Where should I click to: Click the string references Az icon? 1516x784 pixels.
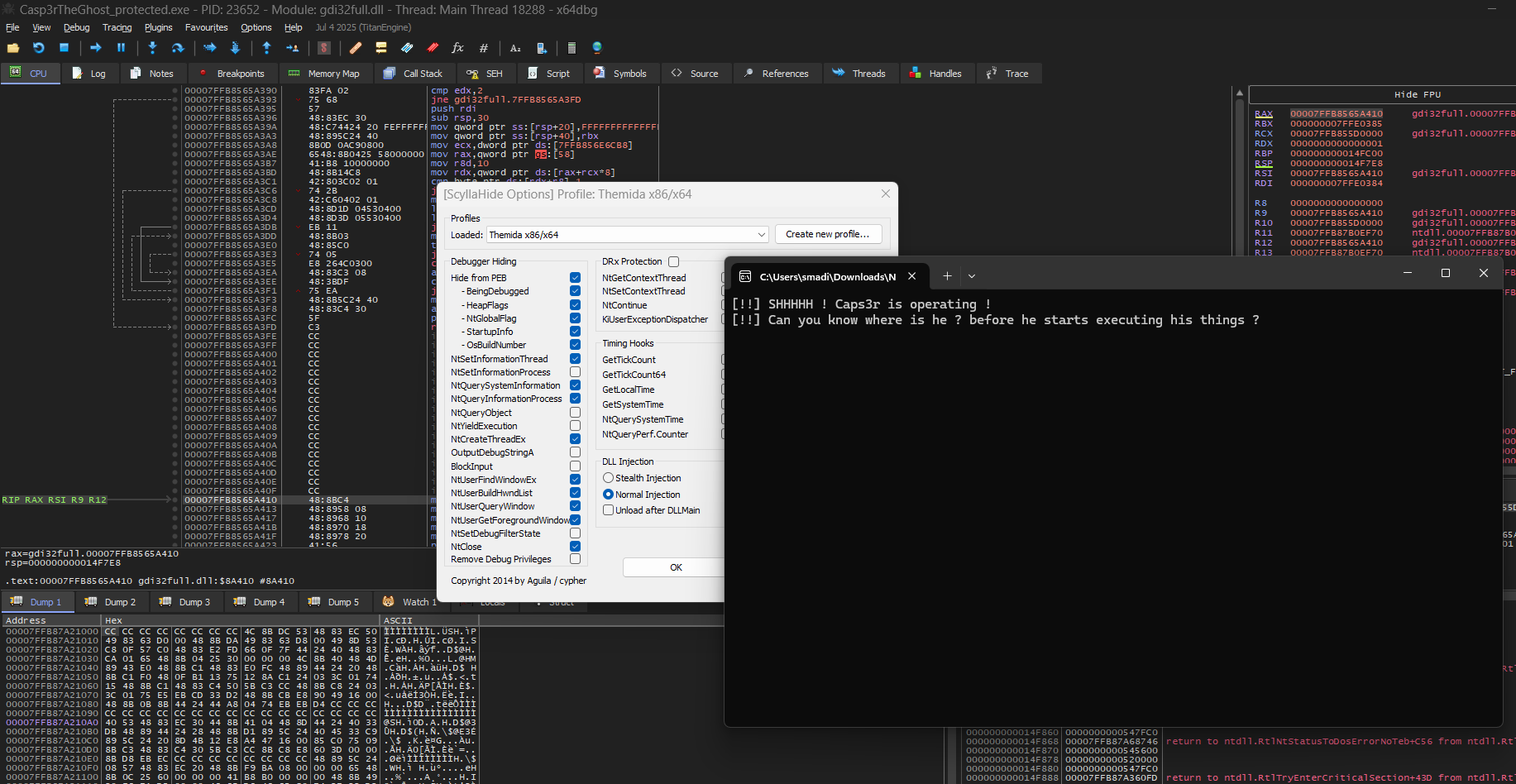click(515, 48)
